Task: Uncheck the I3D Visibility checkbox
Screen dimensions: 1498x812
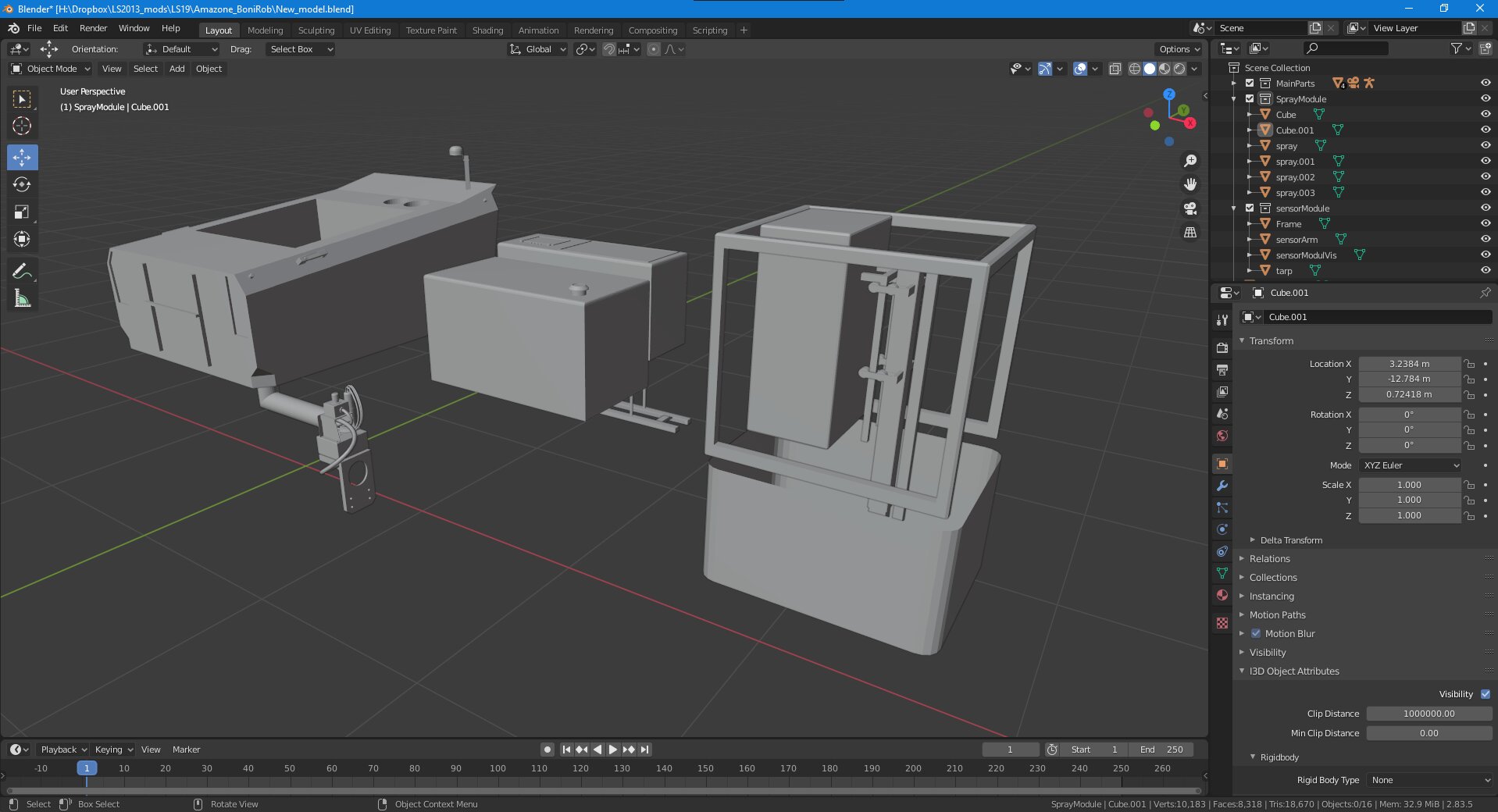Action: 1485,694
